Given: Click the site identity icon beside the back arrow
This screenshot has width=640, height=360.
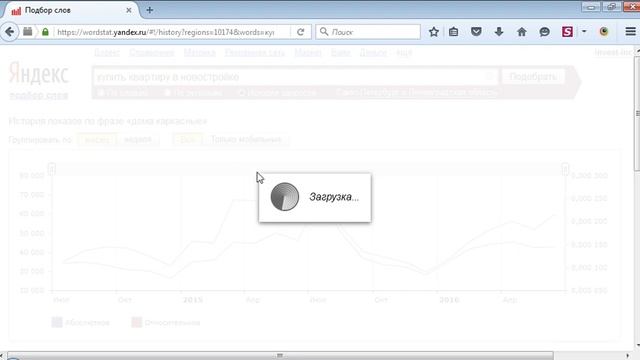Looking at the screenshot, I should click(x=27, y=31).
